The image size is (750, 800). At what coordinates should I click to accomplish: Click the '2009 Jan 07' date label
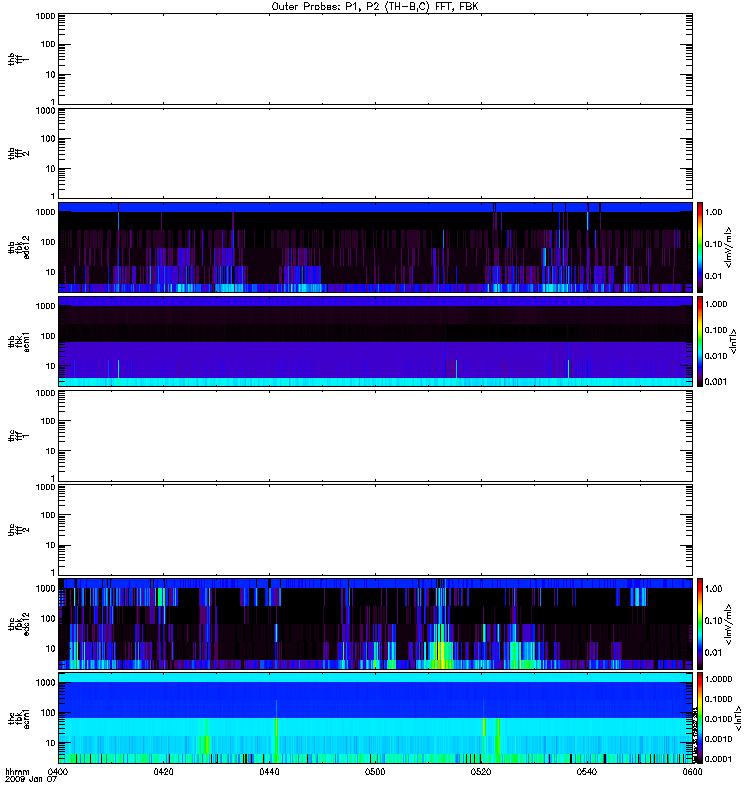coord(31,779)
